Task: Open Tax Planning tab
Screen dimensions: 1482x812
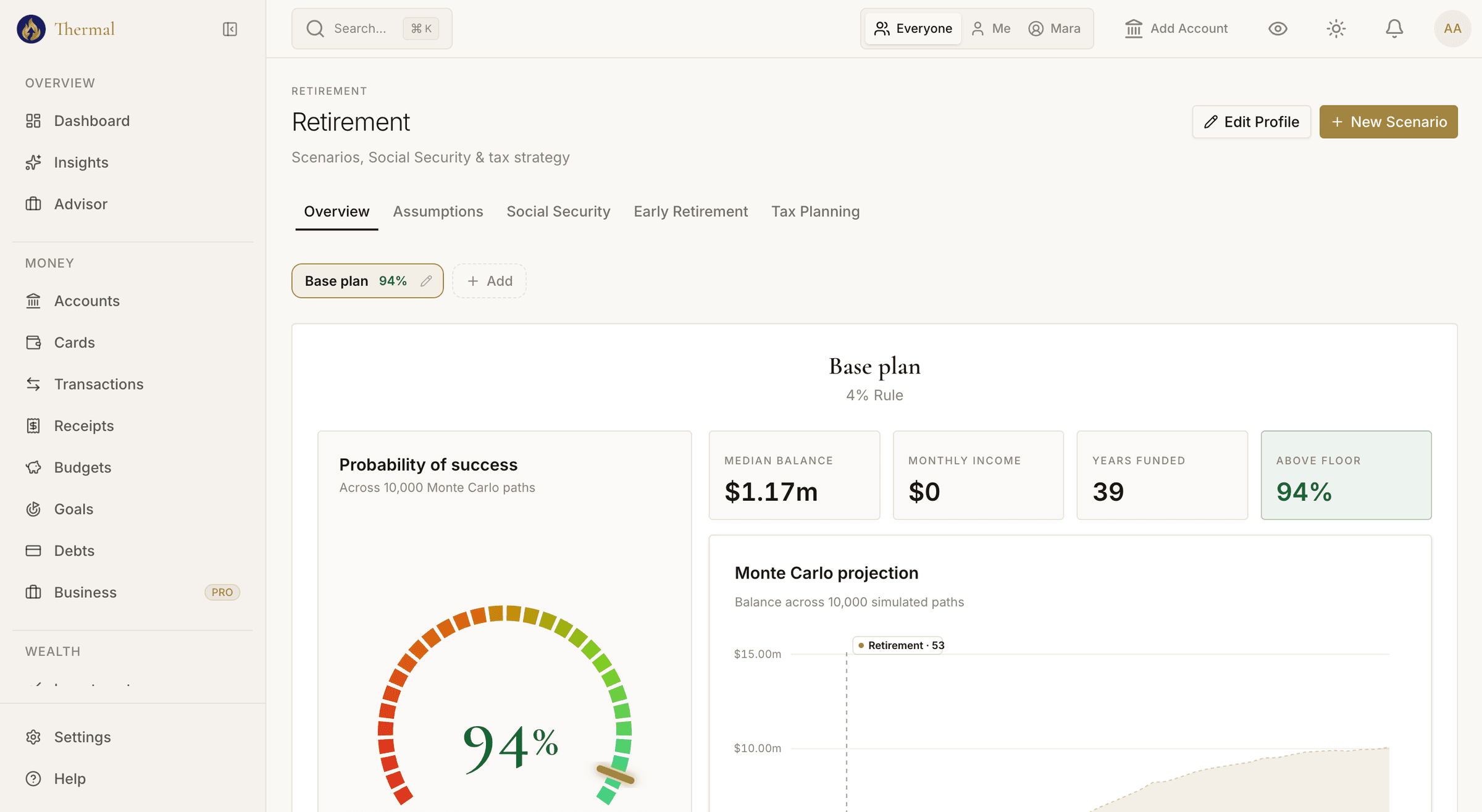Action: (815, 212)
